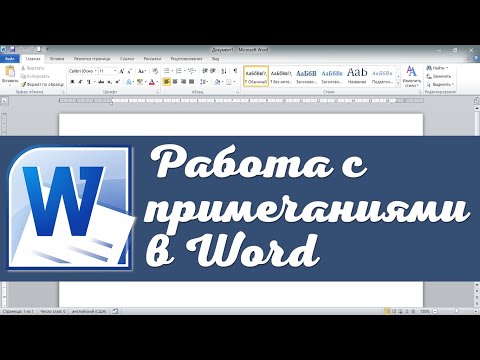
Task: Open Customize Quick Access Toolbar dropdown
Action: (47, 50)
